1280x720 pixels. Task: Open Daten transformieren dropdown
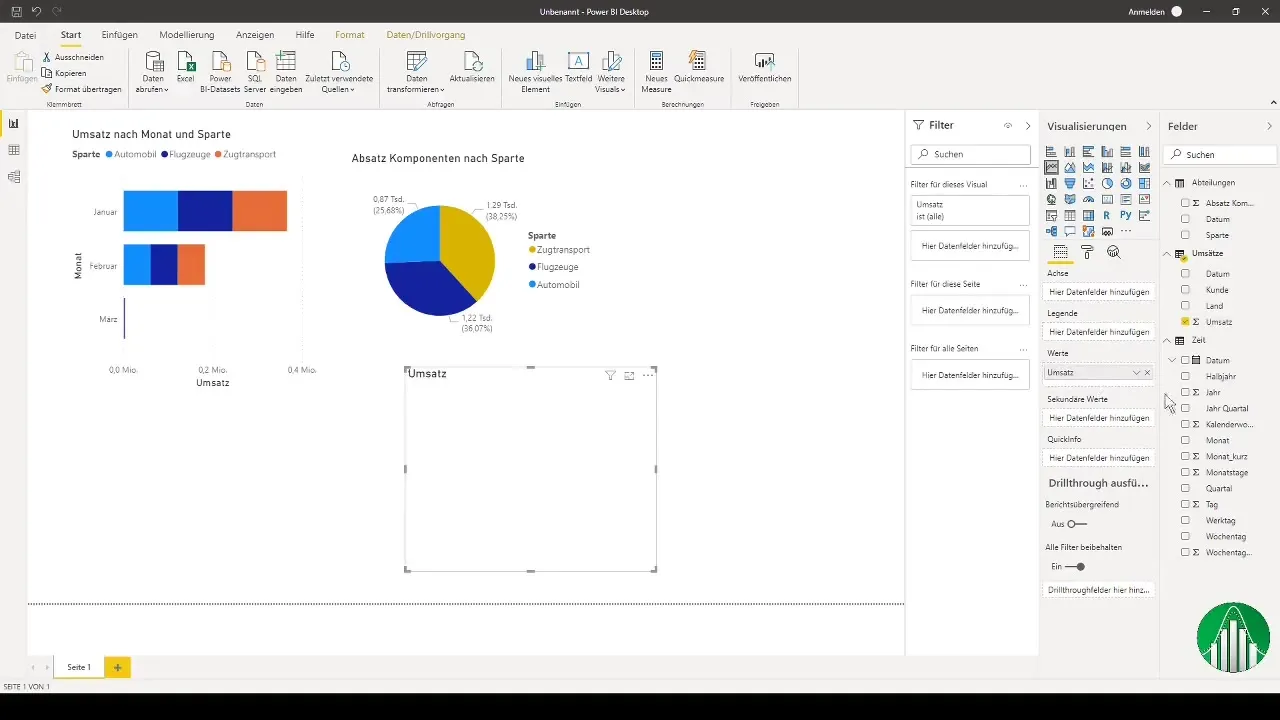tap(416, 70)
